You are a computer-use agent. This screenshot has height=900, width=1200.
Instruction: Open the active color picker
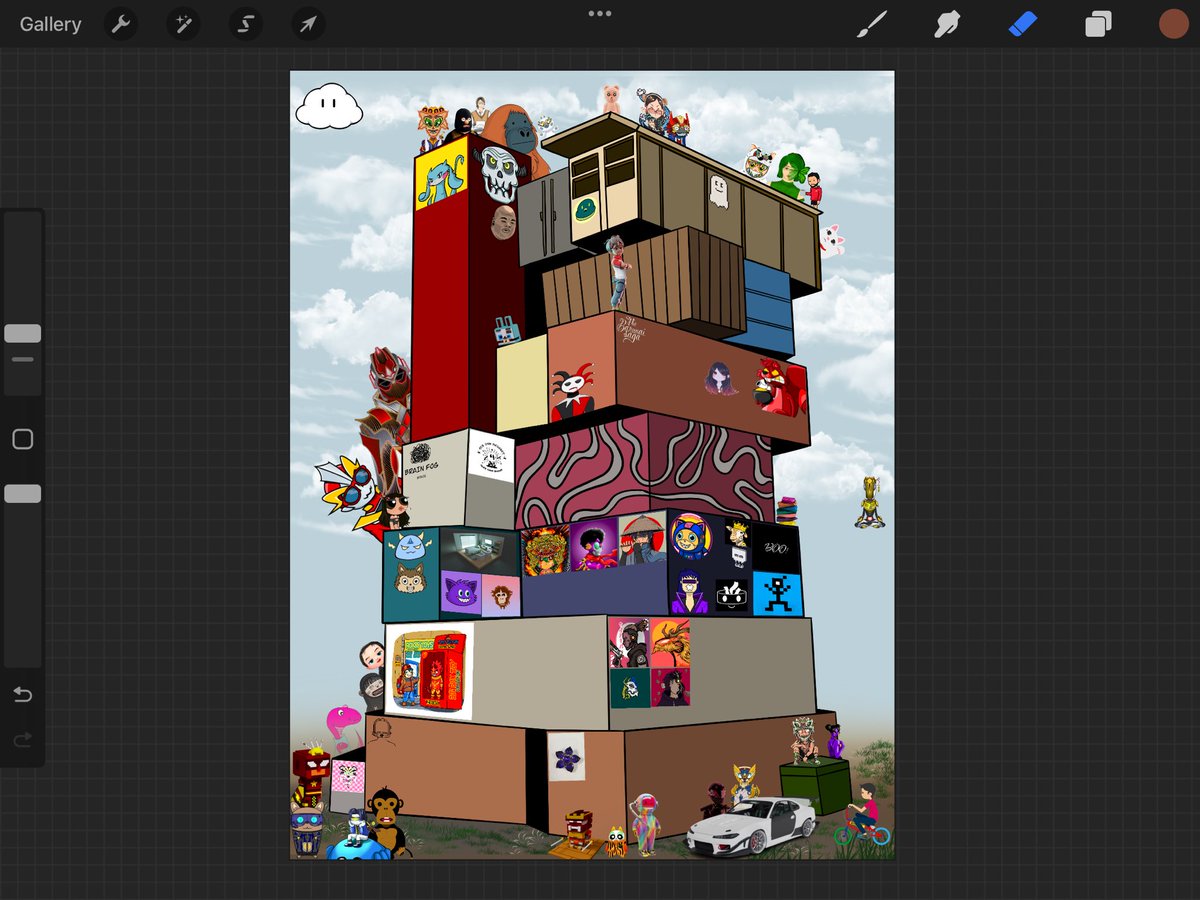pos(1173,24)
